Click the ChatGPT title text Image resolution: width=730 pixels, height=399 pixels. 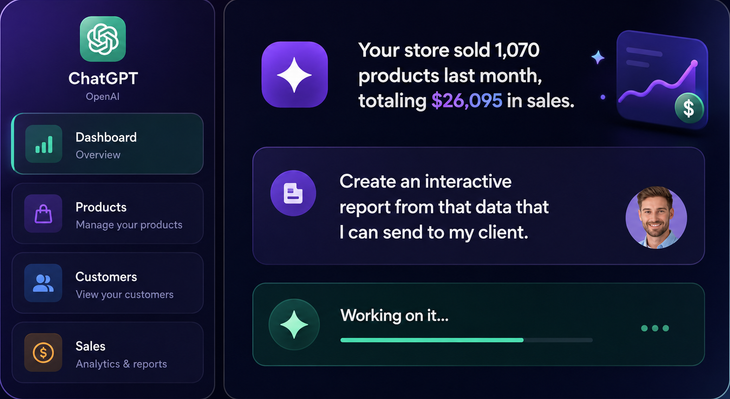tap(103, 78)
